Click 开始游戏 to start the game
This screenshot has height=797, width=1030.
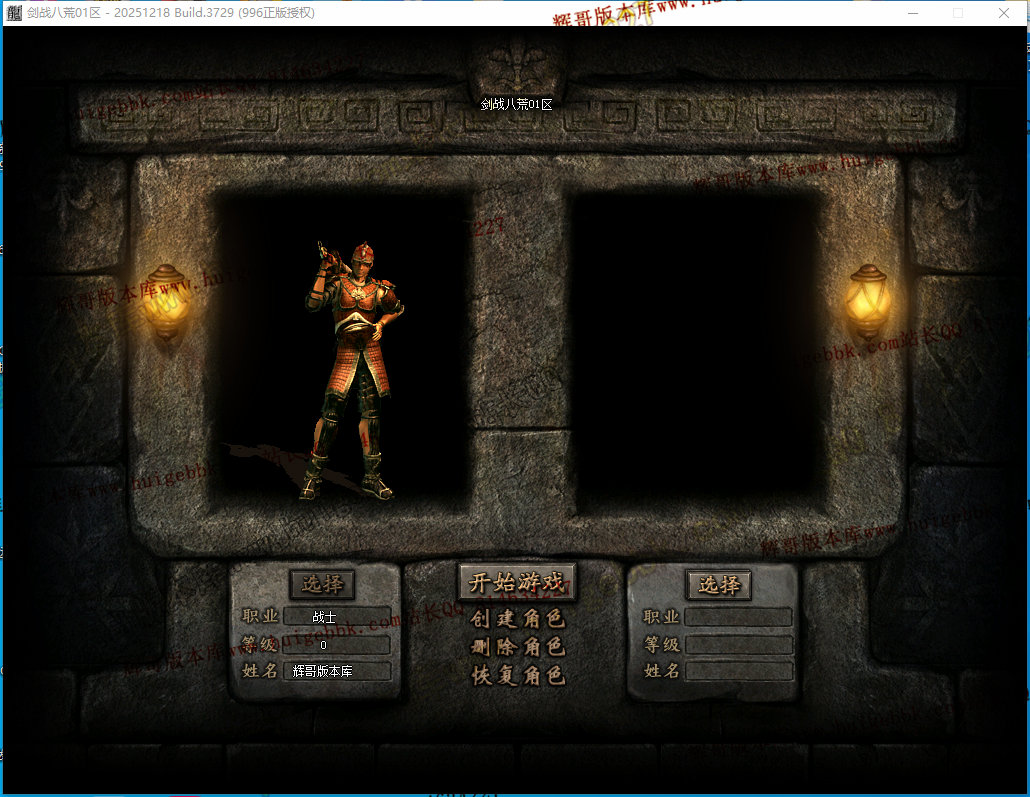pos(517,583)
